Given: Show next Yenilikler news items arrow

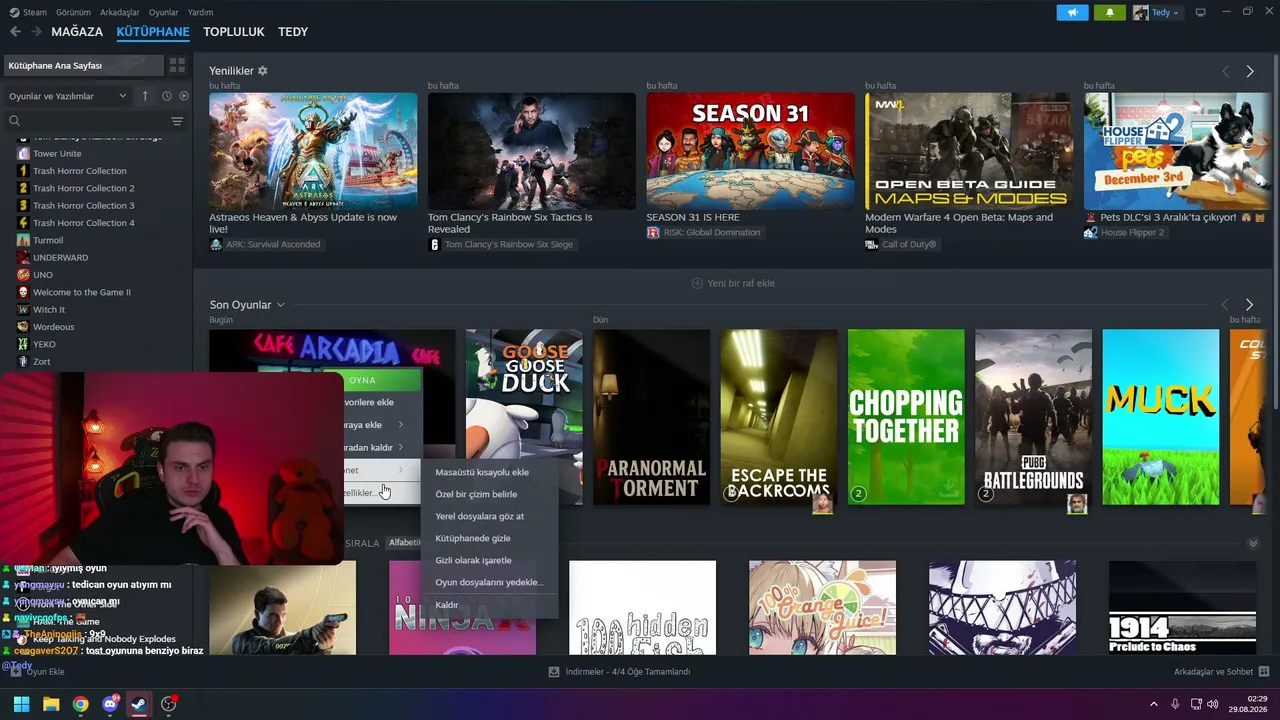Looking at the screenshot, I should pos(1250,71).
